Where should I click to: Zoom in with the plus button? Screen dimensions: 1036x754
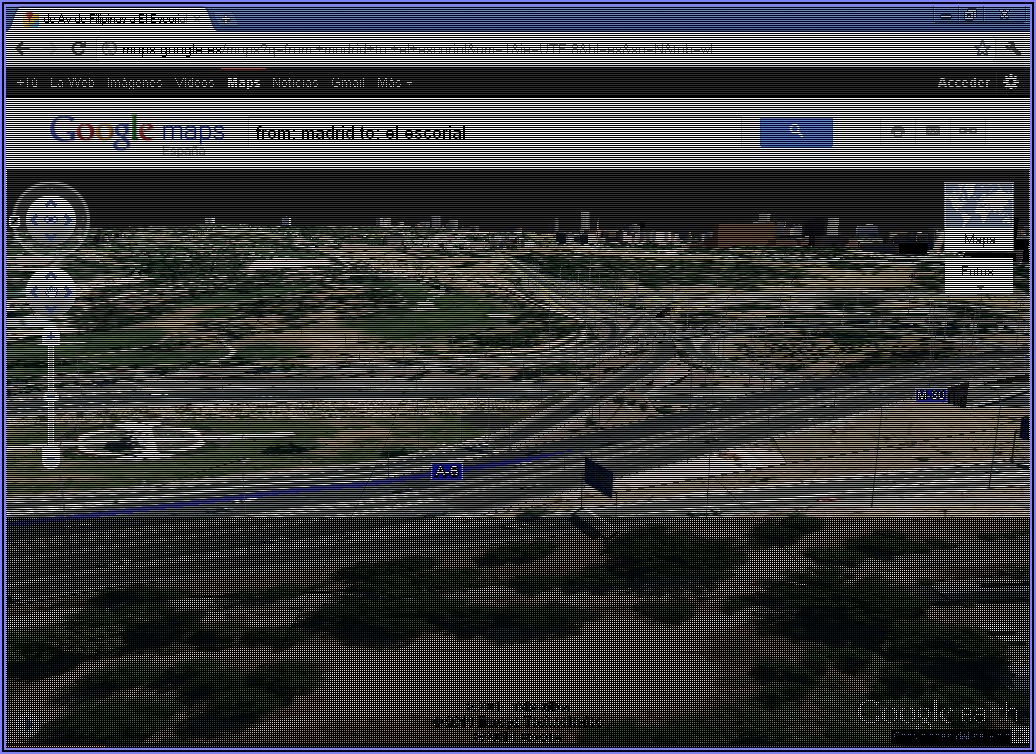(51, 337)
